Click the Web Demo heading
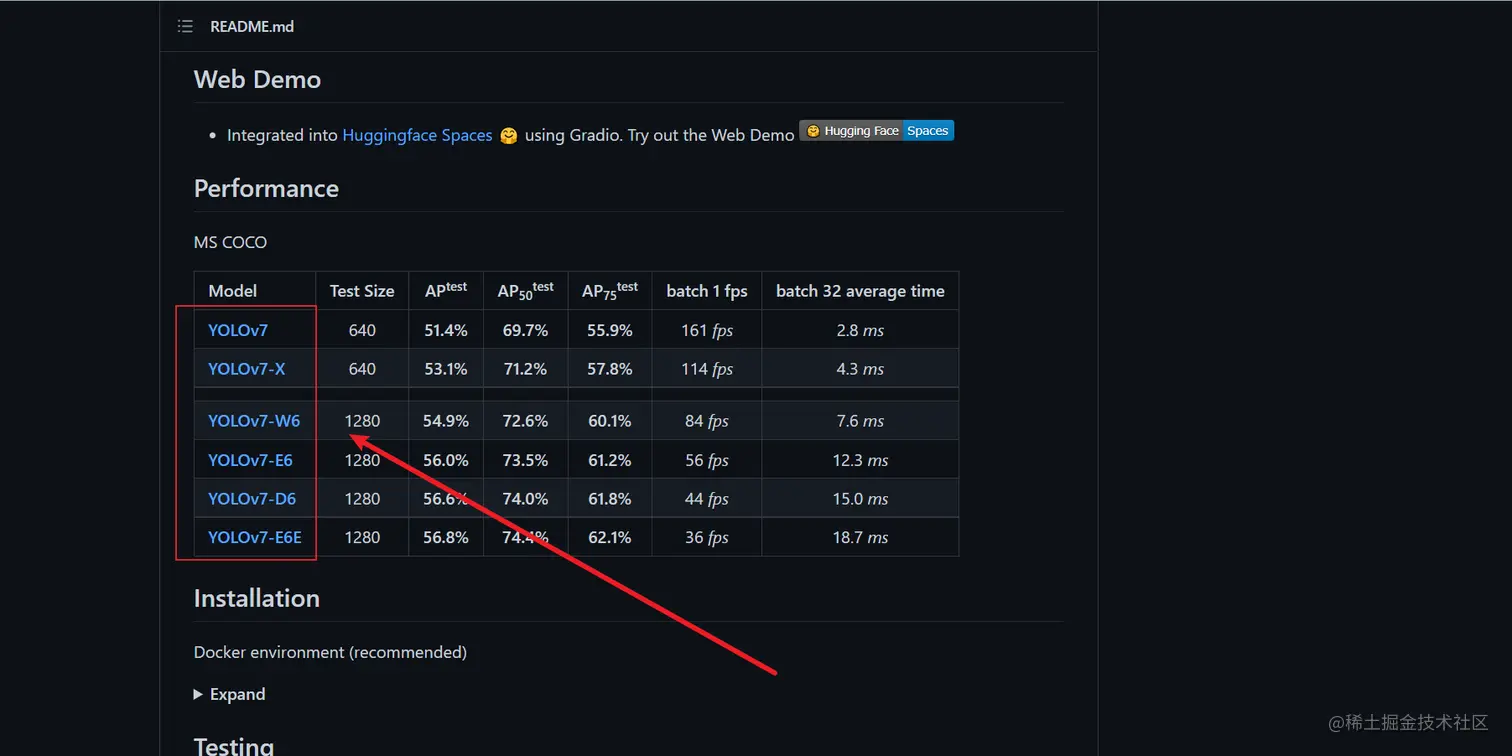1512x756 pixels. [257, 79]
